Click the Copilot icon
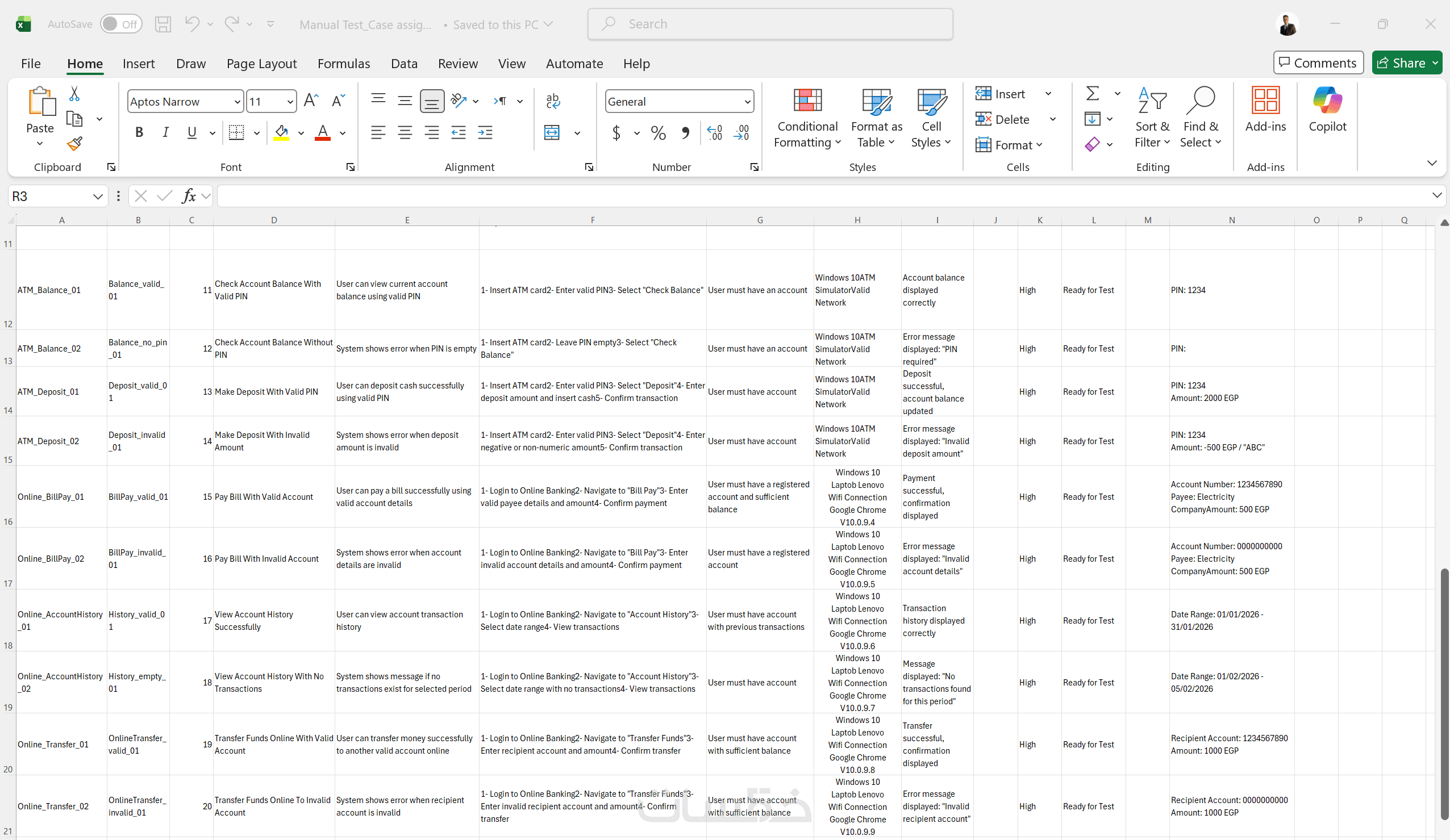Image resolution: width=1450 pixels, height=840 pixels. pos(1327,109)
